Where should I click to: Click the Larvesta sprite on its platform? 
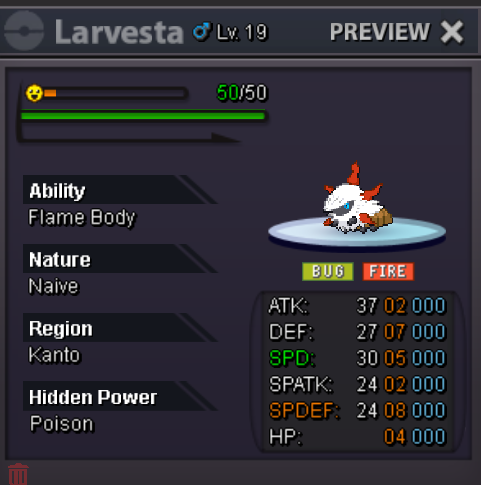[x=357, y=200]
